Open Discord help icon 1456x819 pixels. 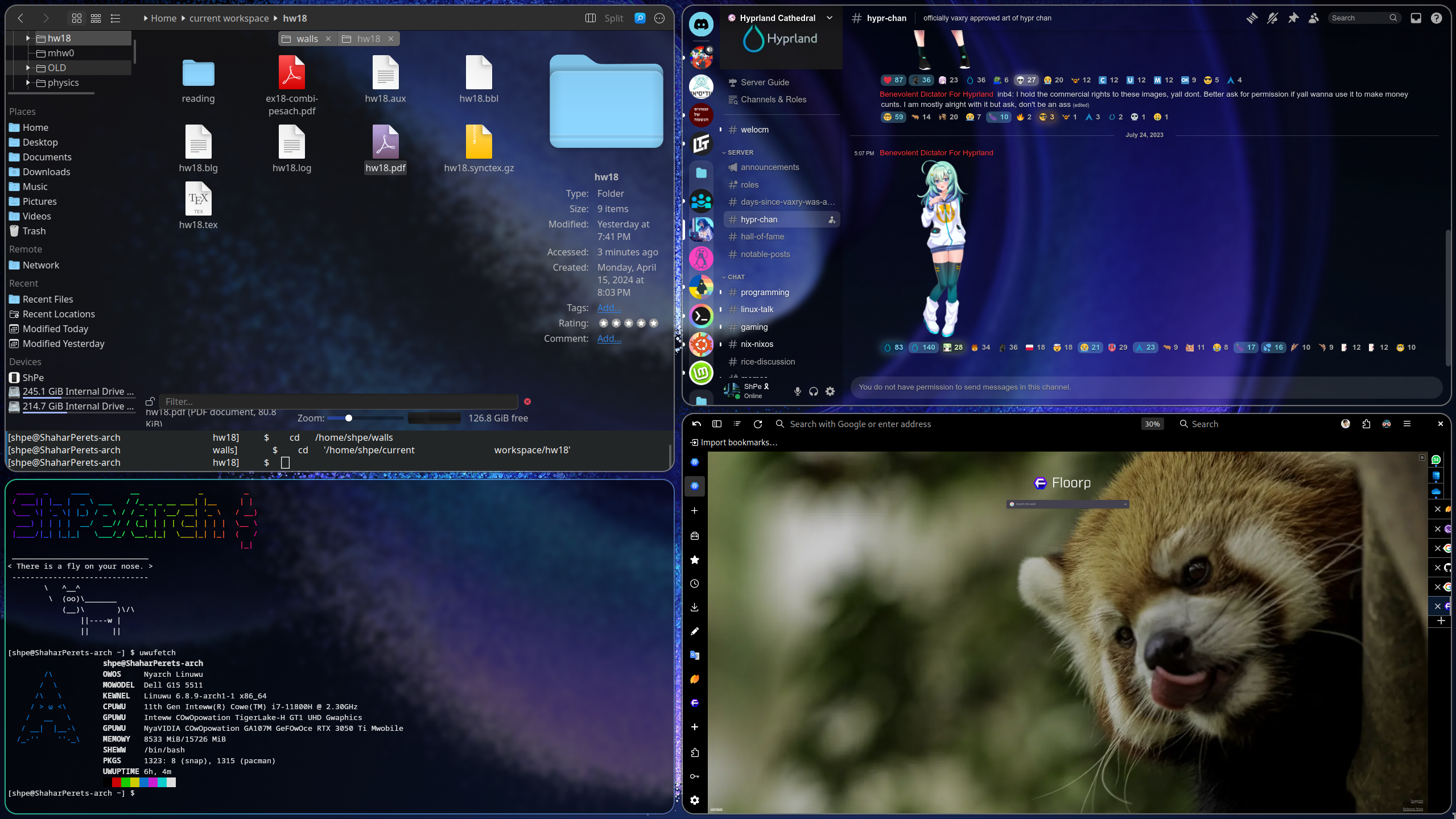1436,18
